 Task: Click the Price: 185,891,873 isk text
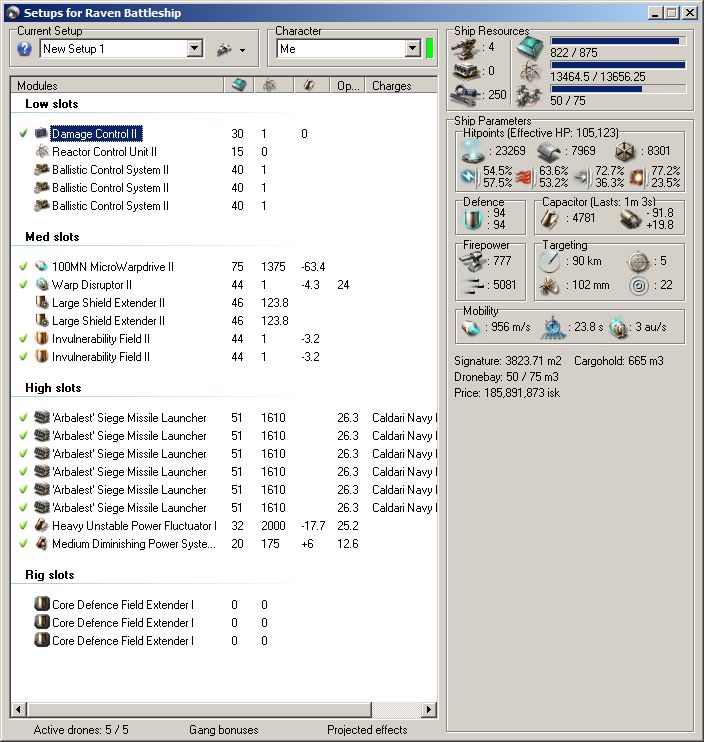click(507, 393)
